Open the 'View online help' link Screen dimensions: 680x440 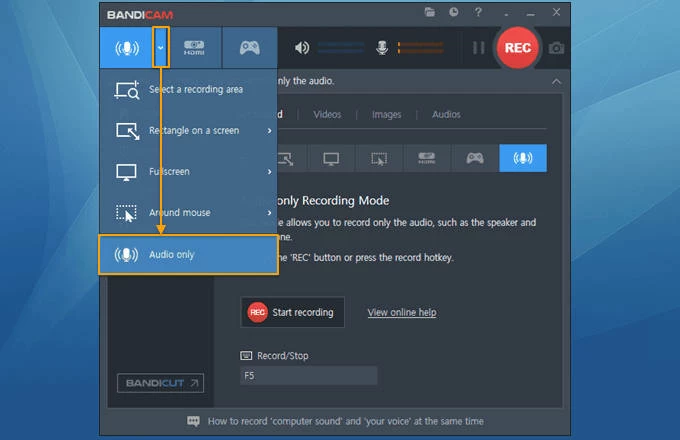(402, 313)
